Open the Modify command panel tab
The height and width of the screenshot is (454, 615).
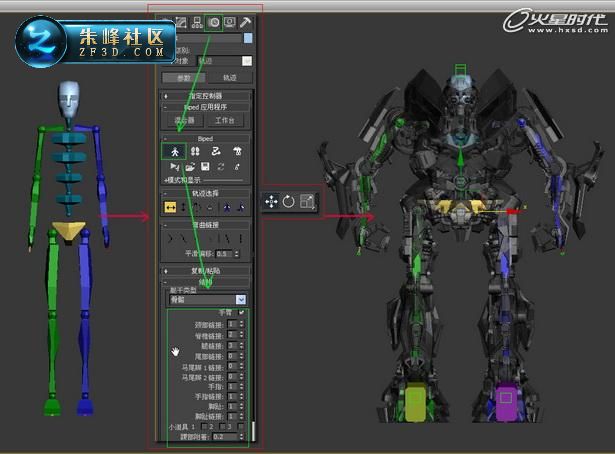181,22
